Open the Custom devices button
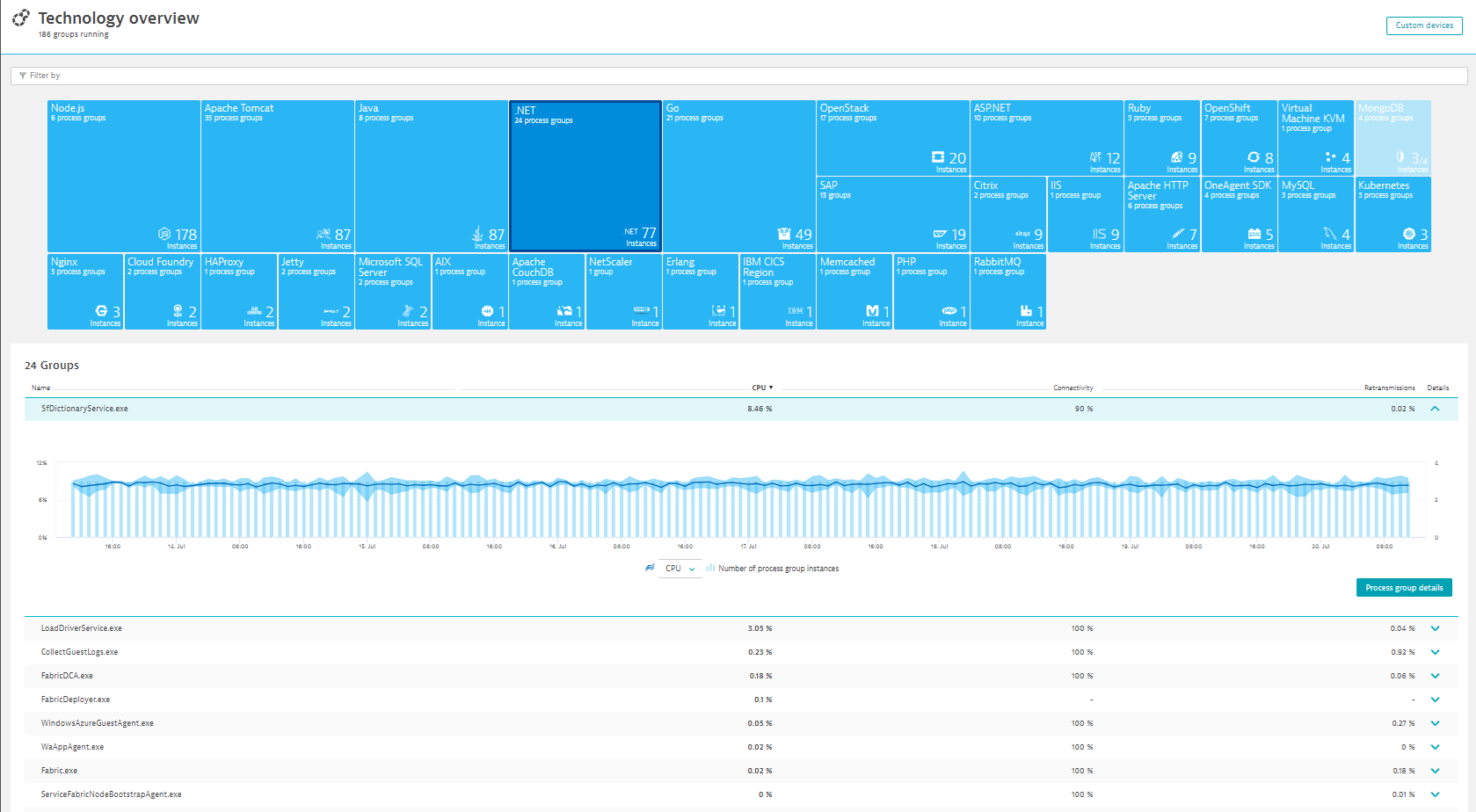Viewport: 1476px width, 812px height. [1424, 25]
